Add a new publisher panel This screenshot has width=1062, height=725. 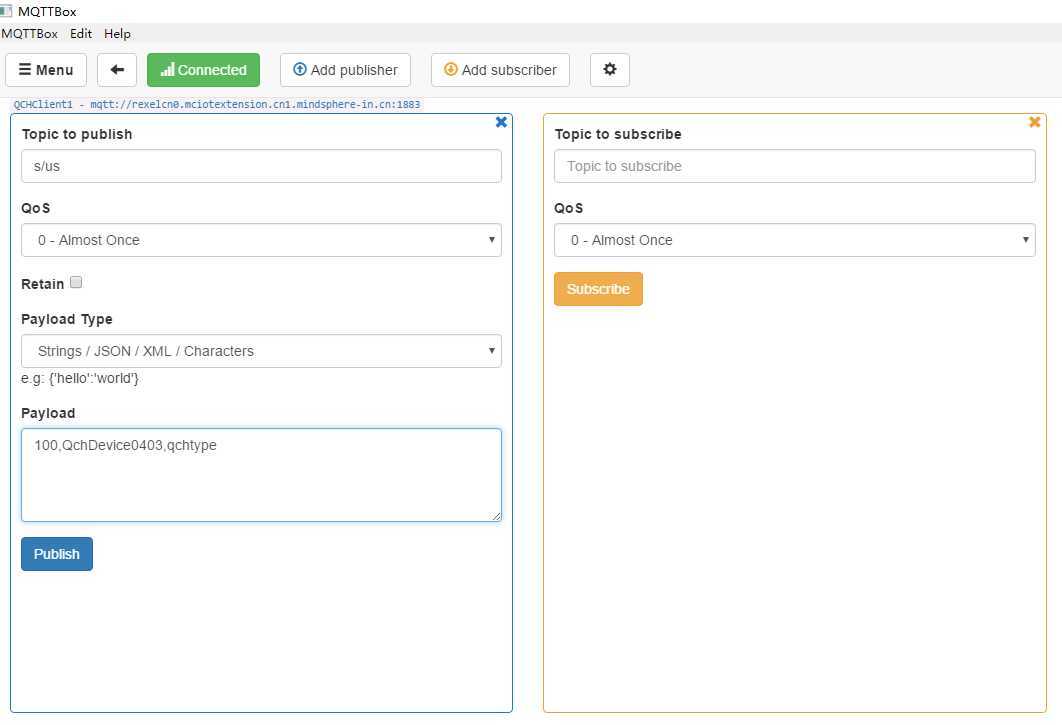345,70
